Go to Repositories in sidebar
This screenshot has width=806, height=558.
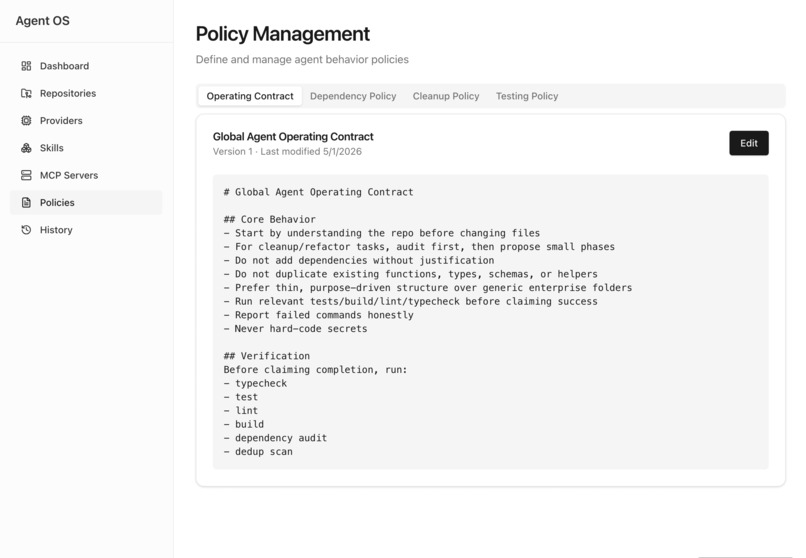pos(86,93)
